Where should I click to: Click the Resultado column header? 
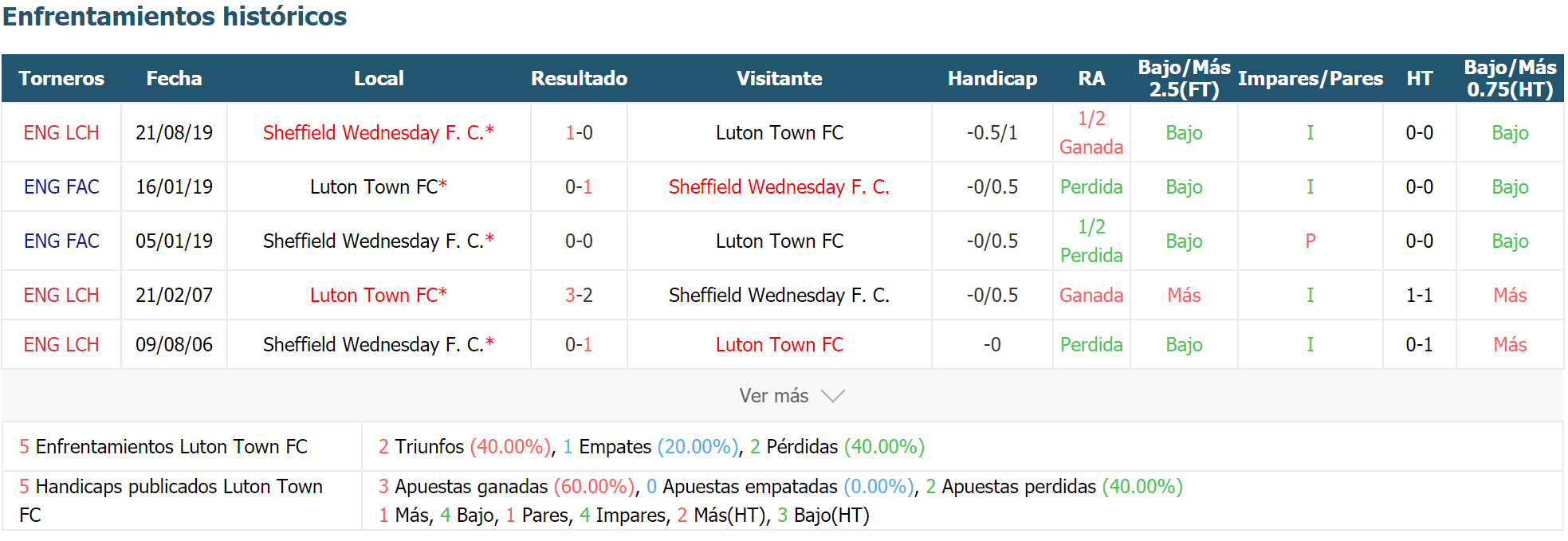[x=579, y=78]
